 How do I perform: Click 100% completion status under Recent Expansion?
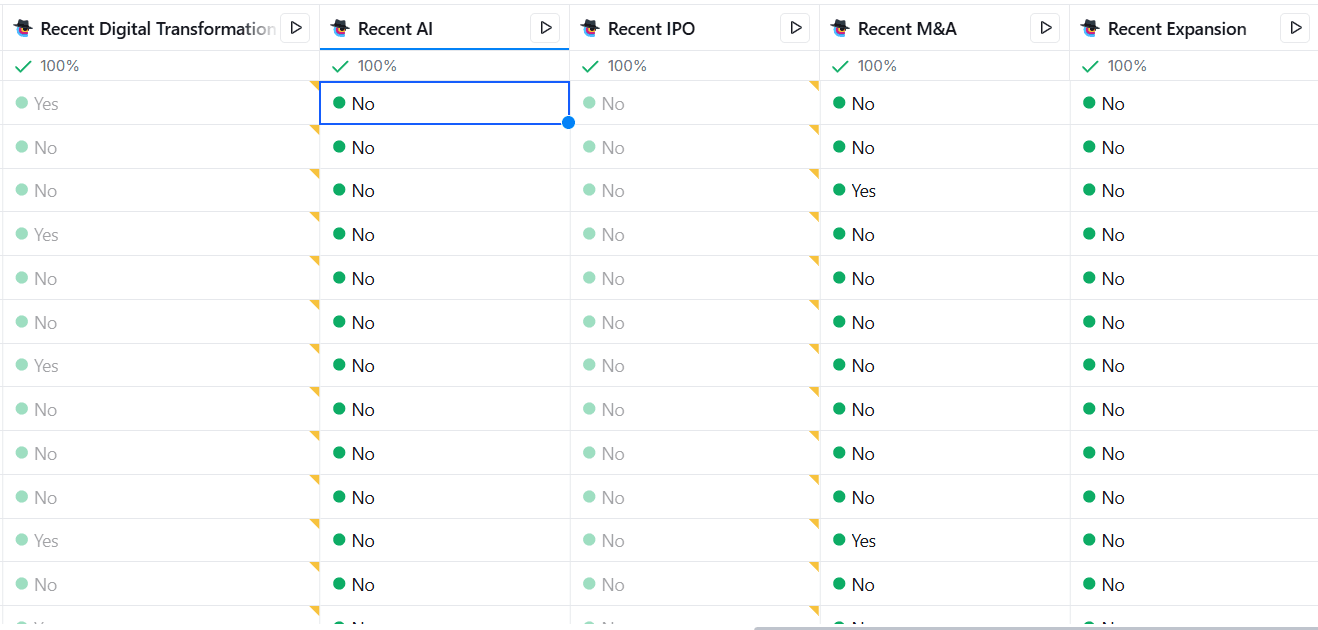[1114, 66]
